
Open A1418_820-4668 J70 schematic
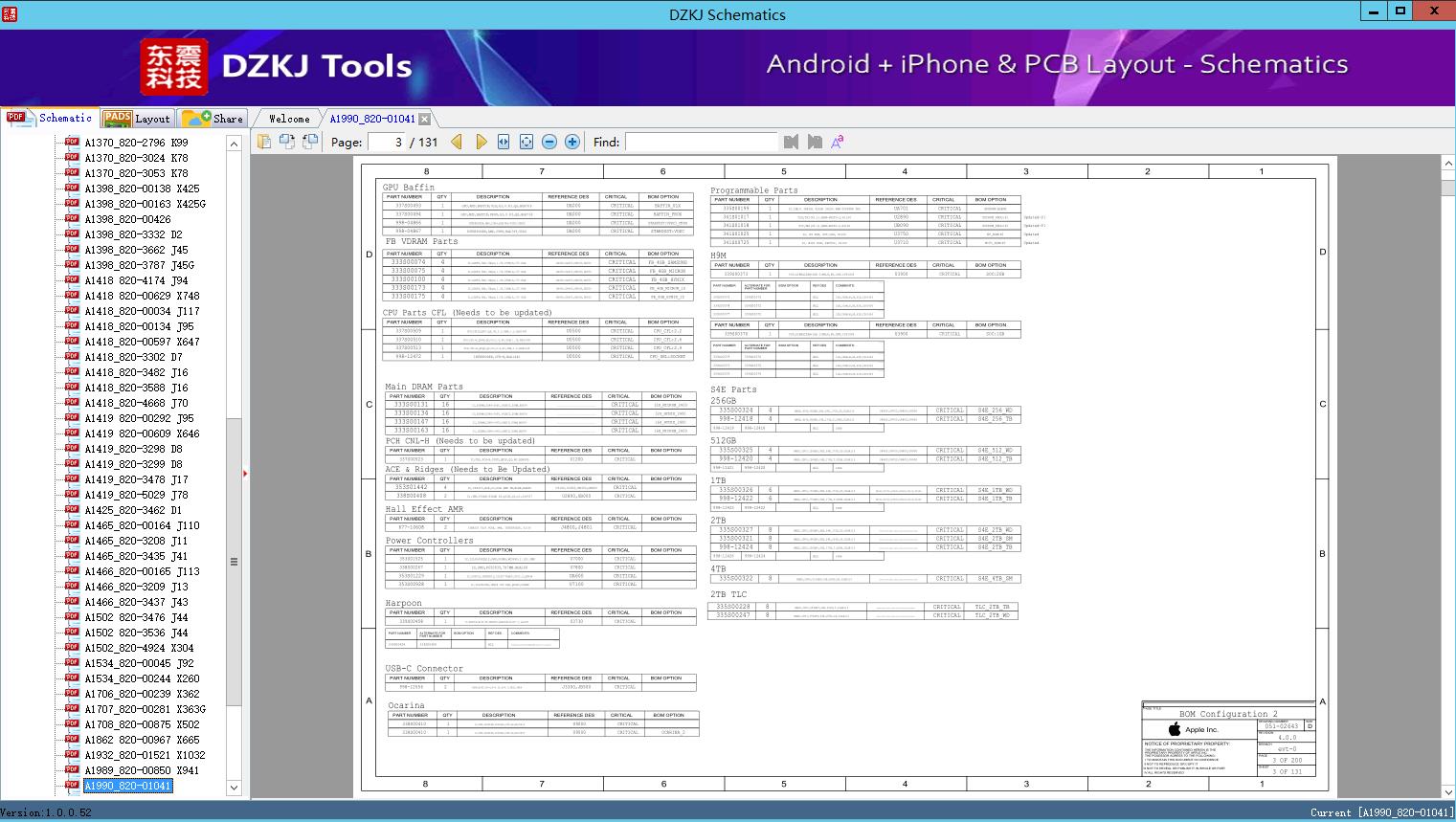click(136, 403)
